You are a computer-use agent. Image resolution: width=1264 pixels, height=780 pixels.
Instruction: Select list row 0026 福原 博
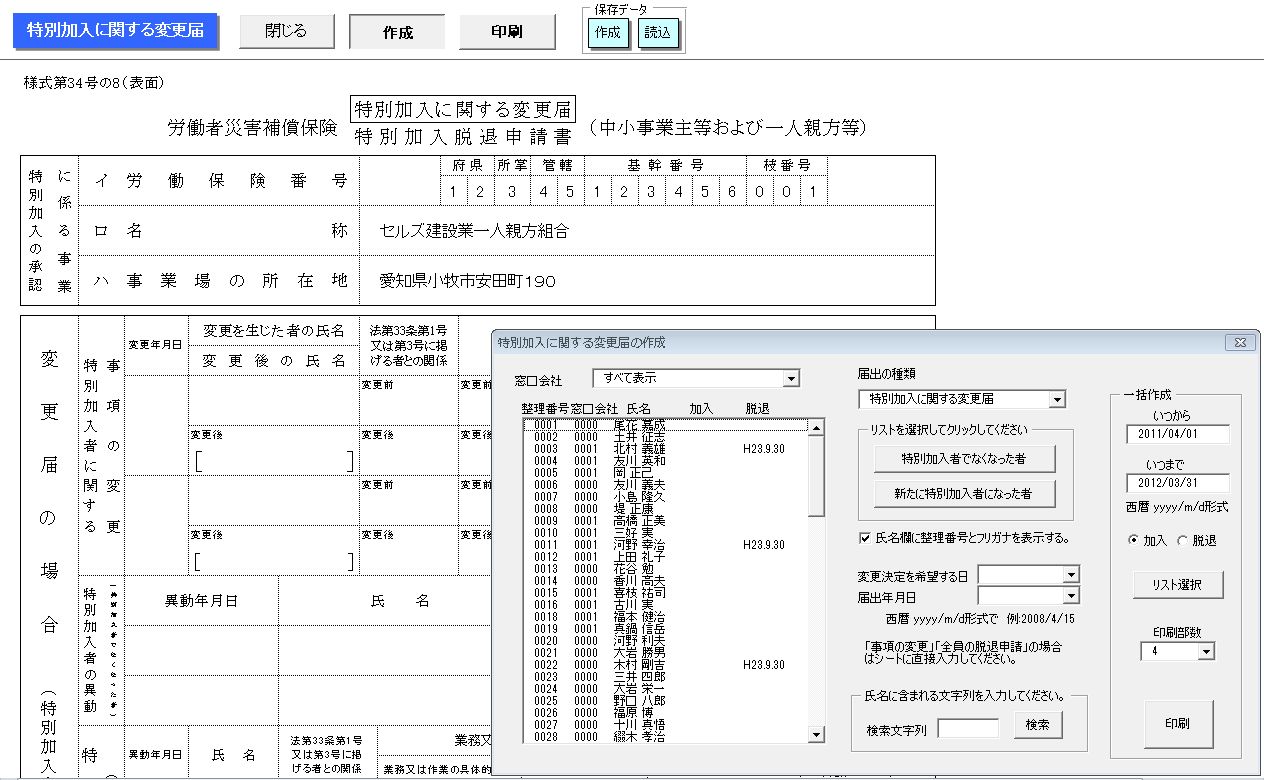(x=665, y=713)
